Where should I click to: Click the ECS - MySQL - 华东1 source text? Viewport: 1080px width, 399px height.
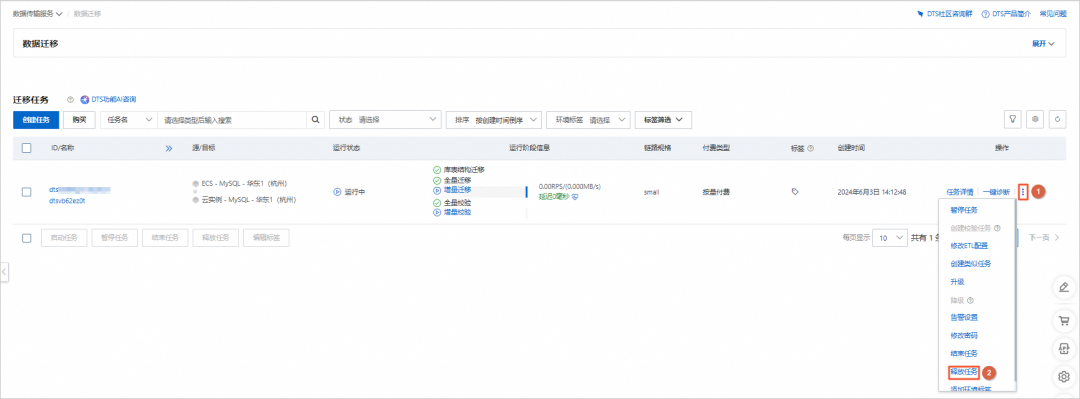coord(244,183)
